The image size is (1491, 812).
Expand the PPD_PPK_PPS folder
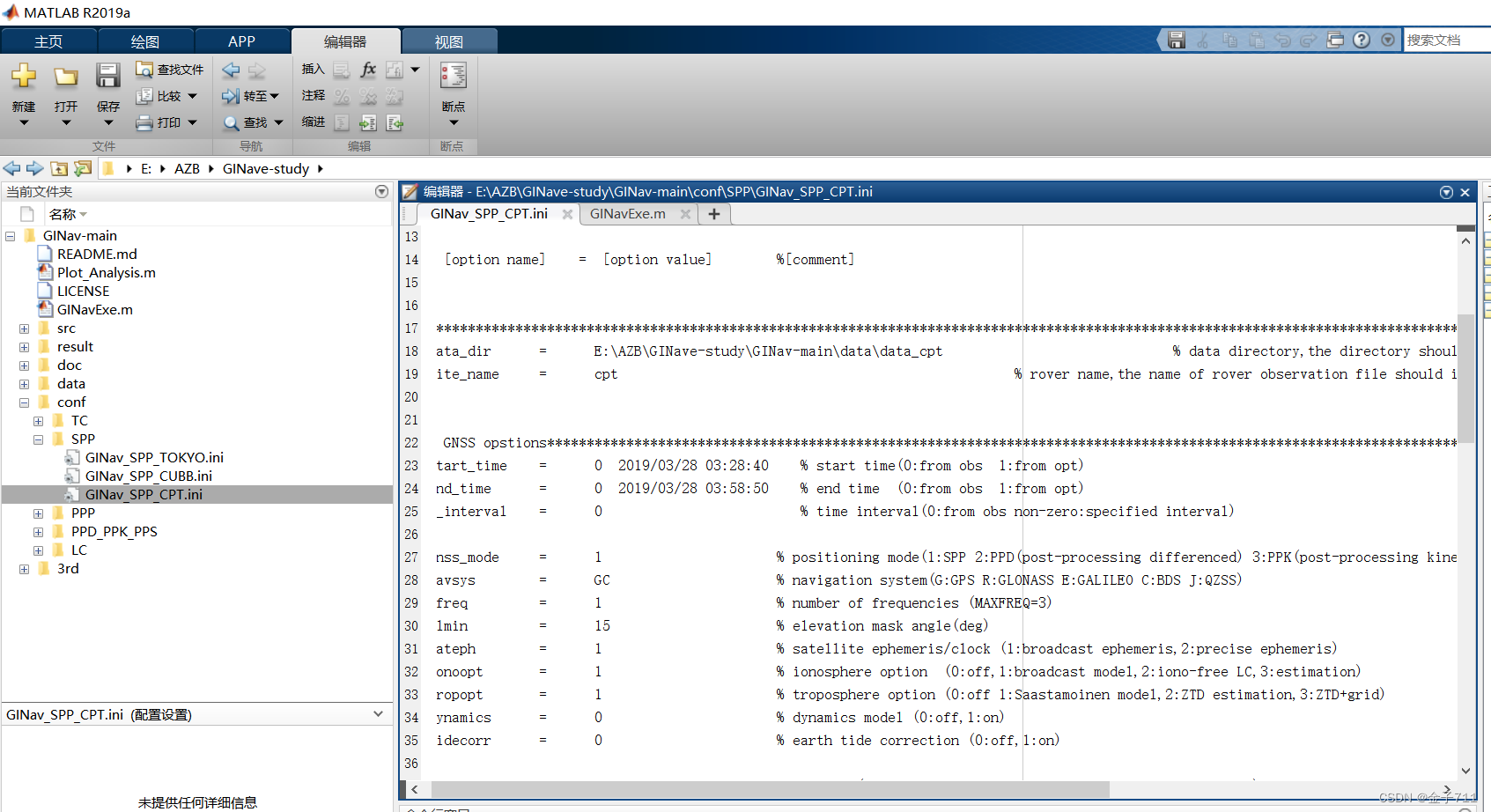pyautogui.click(x=39, y=532)
